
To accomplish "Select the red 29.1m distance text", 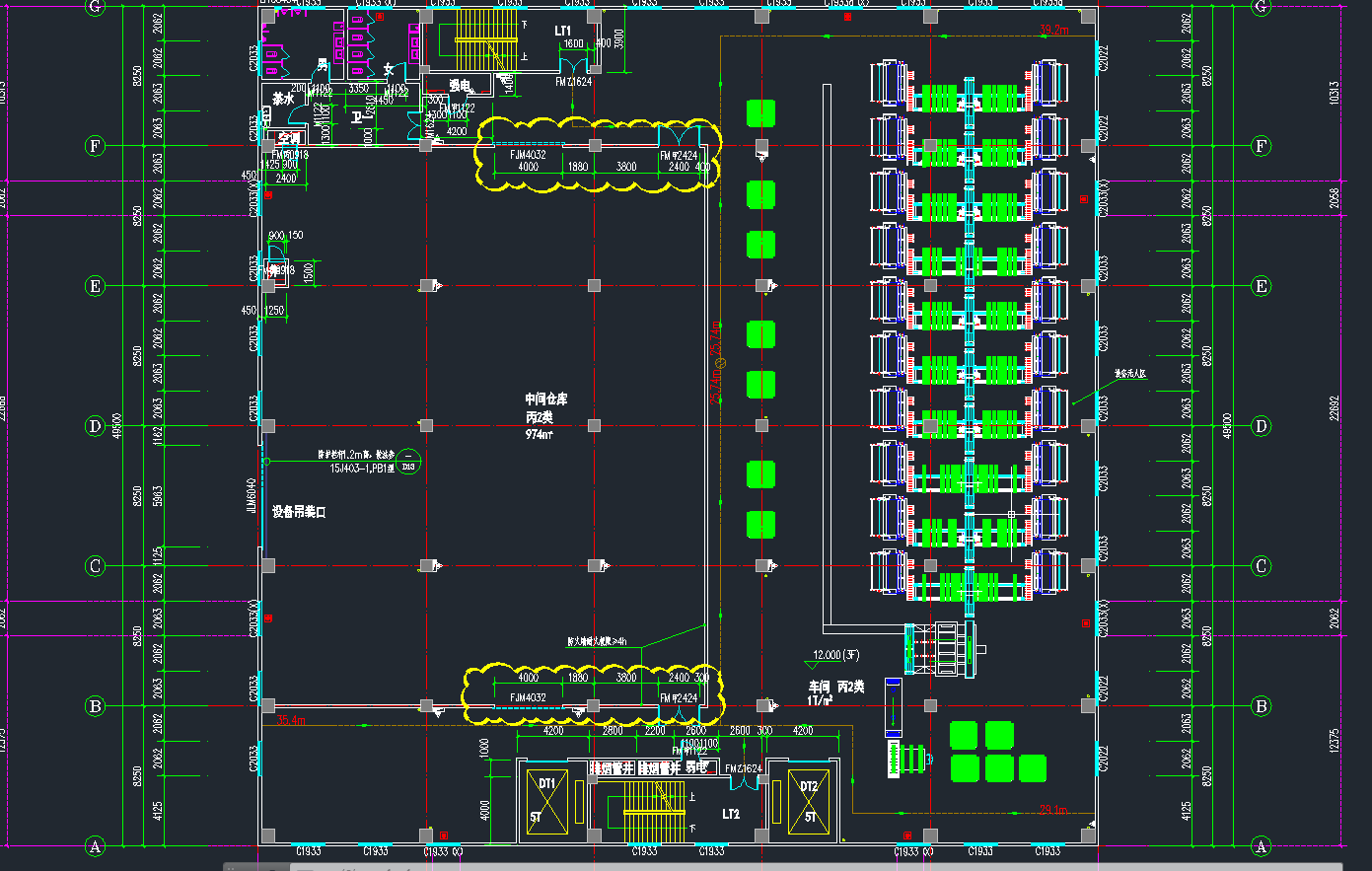I will [1053, 810].
